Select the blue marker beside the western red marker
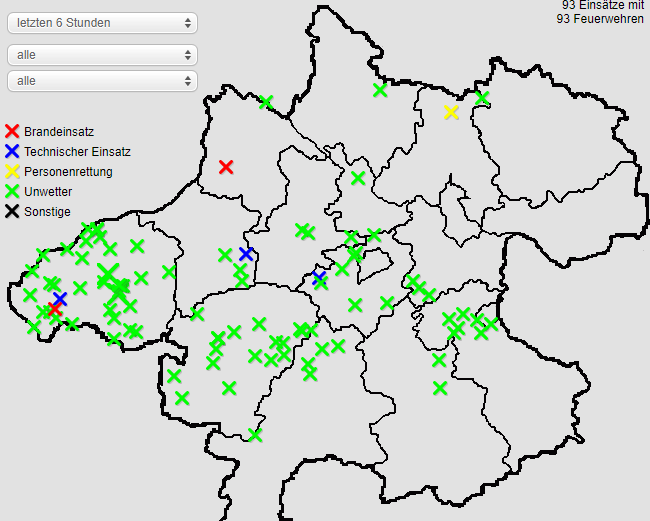650x521 pixels. point(60,299)
